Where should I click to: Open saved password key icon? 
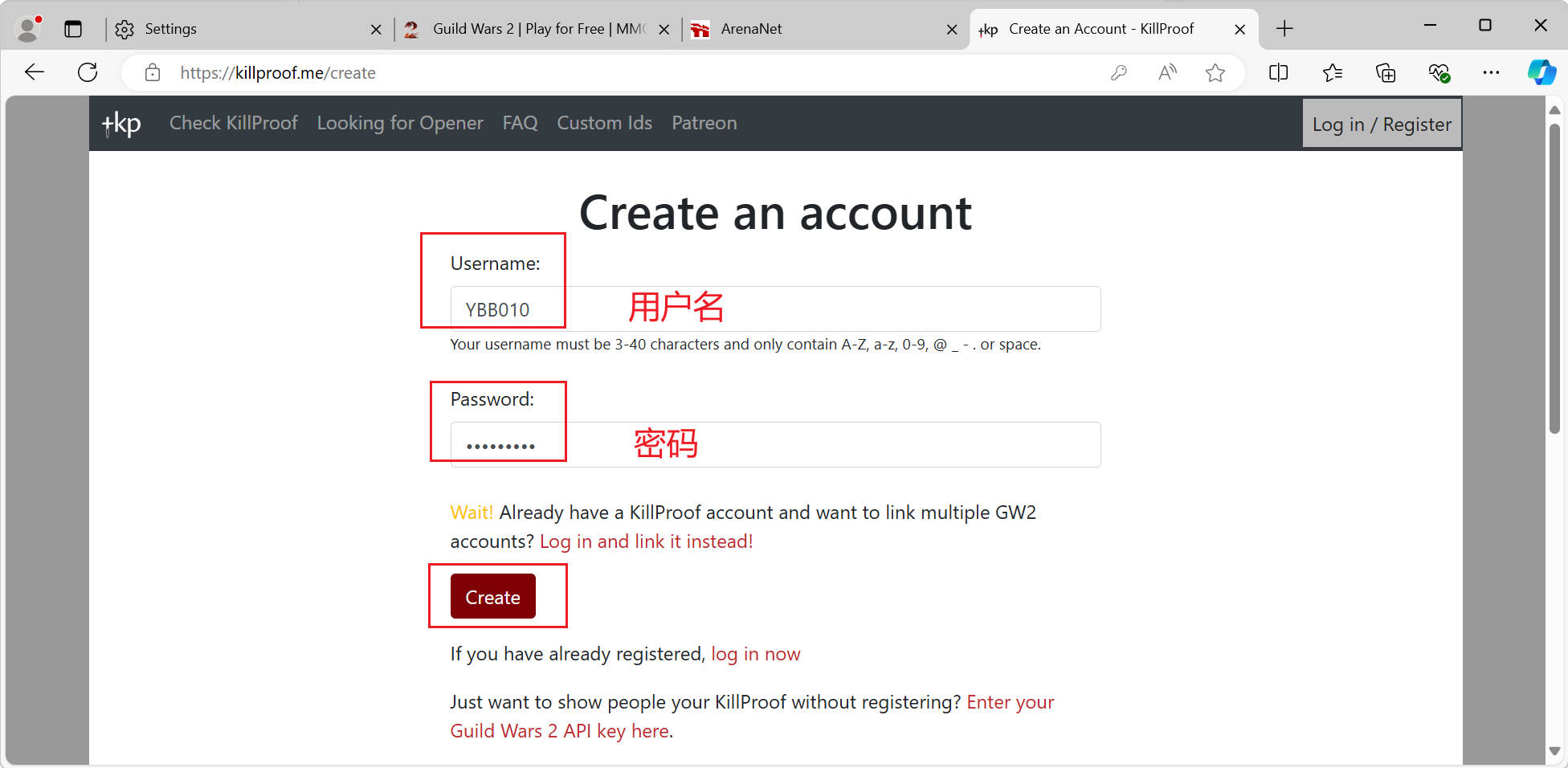[1119, 73]
